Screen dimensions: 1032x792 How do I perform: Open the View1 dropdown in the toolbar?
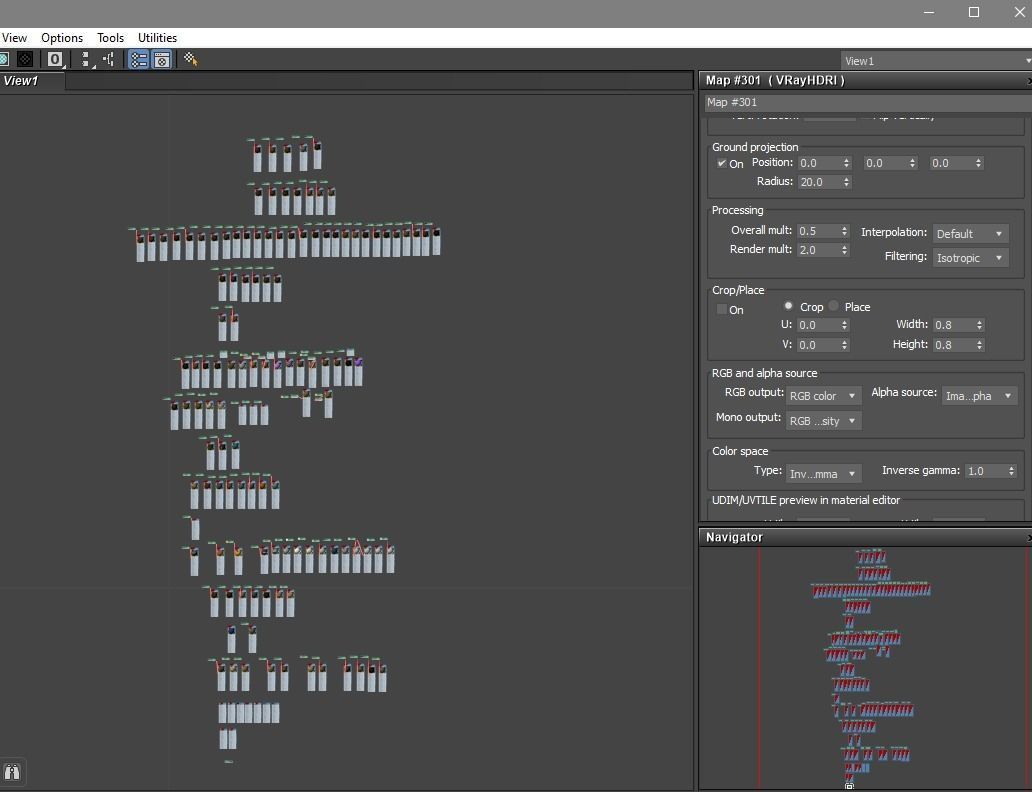pyautogui.click(x=936, y=61)
